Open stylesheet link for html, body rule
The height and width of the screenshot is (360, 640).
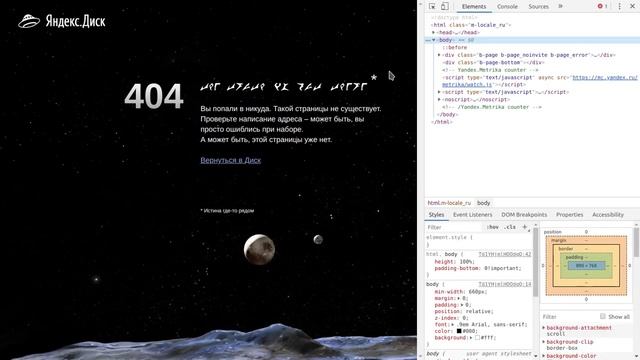505,254
